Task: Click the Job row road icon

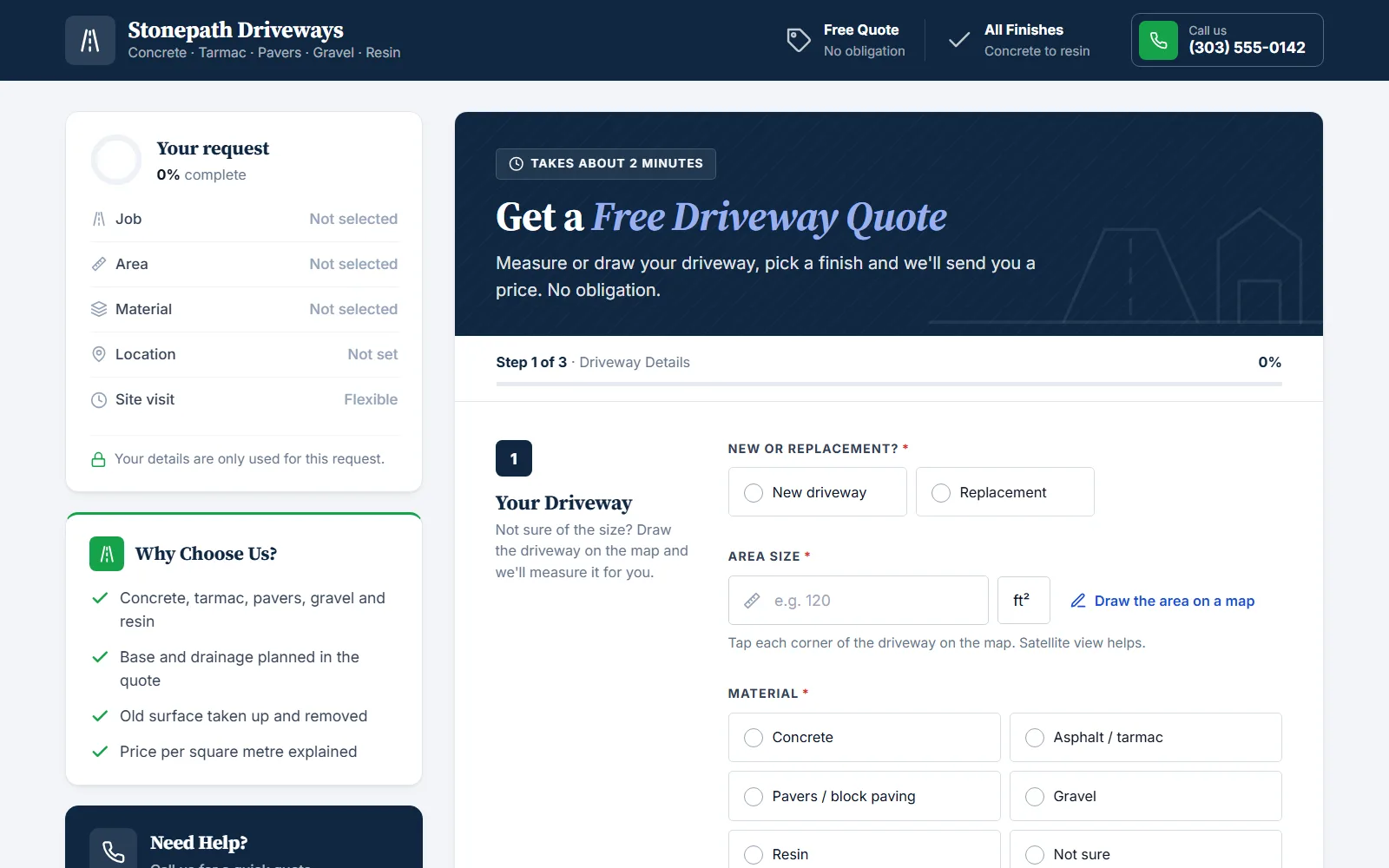Action: point(99,219)
